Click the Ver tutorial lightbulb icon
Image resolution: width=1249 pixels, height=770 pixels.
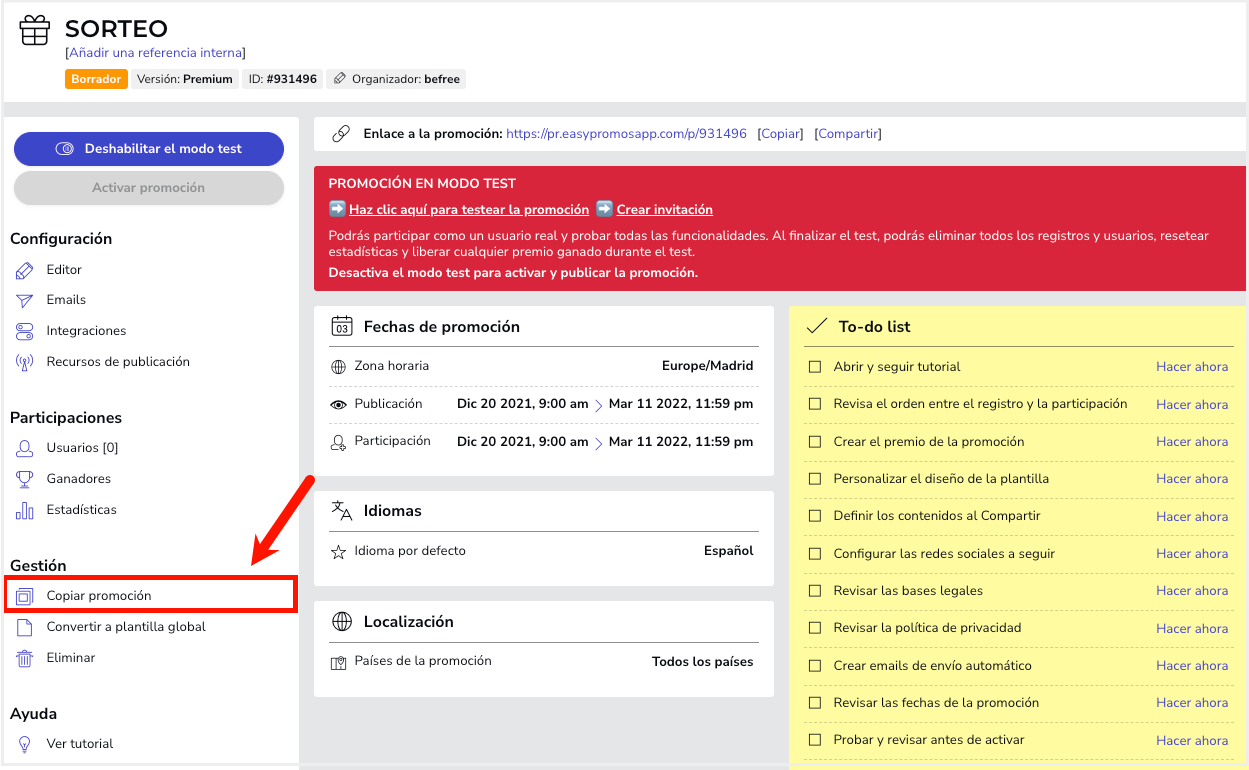[x=25, y=744]
